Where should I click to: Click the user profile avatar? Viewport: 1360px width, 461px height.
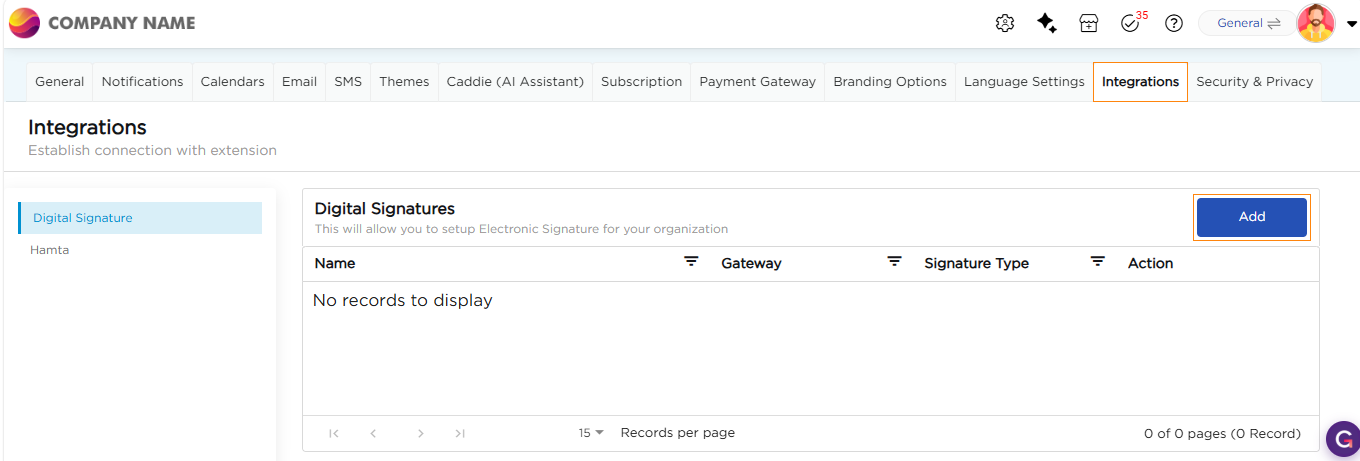click(x=1315, y=23)
